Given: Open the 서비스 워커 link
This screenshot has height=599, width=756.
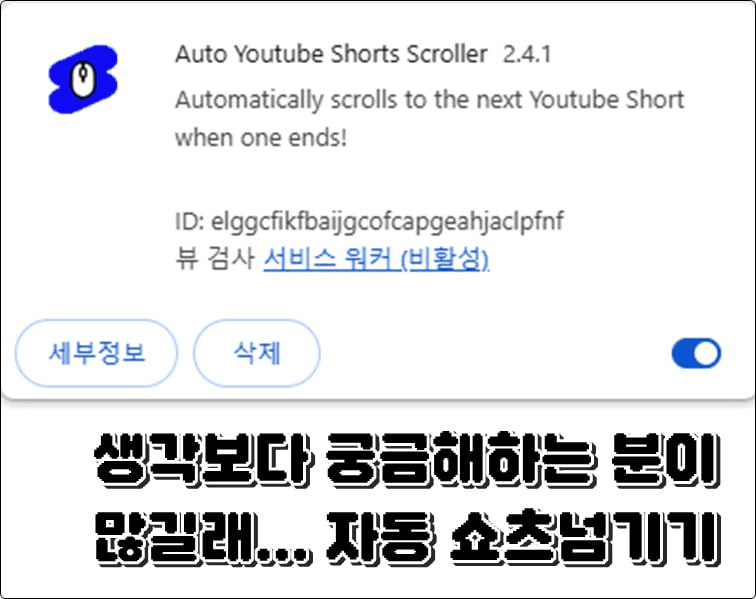Looking at the screenshot, I should pos(331,259).
